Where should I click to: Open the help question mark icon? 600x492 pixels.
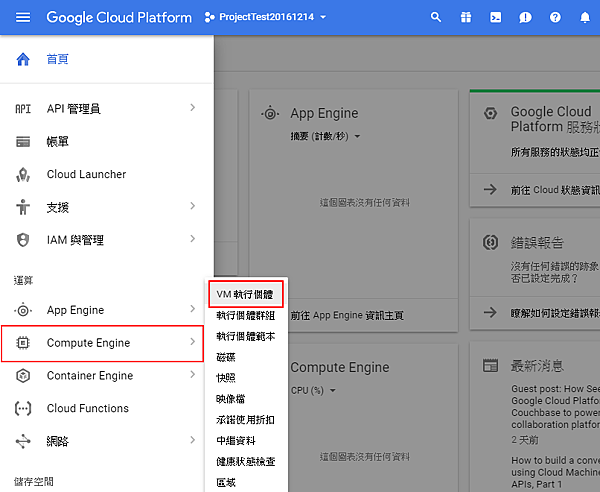(x=555, y=18)
